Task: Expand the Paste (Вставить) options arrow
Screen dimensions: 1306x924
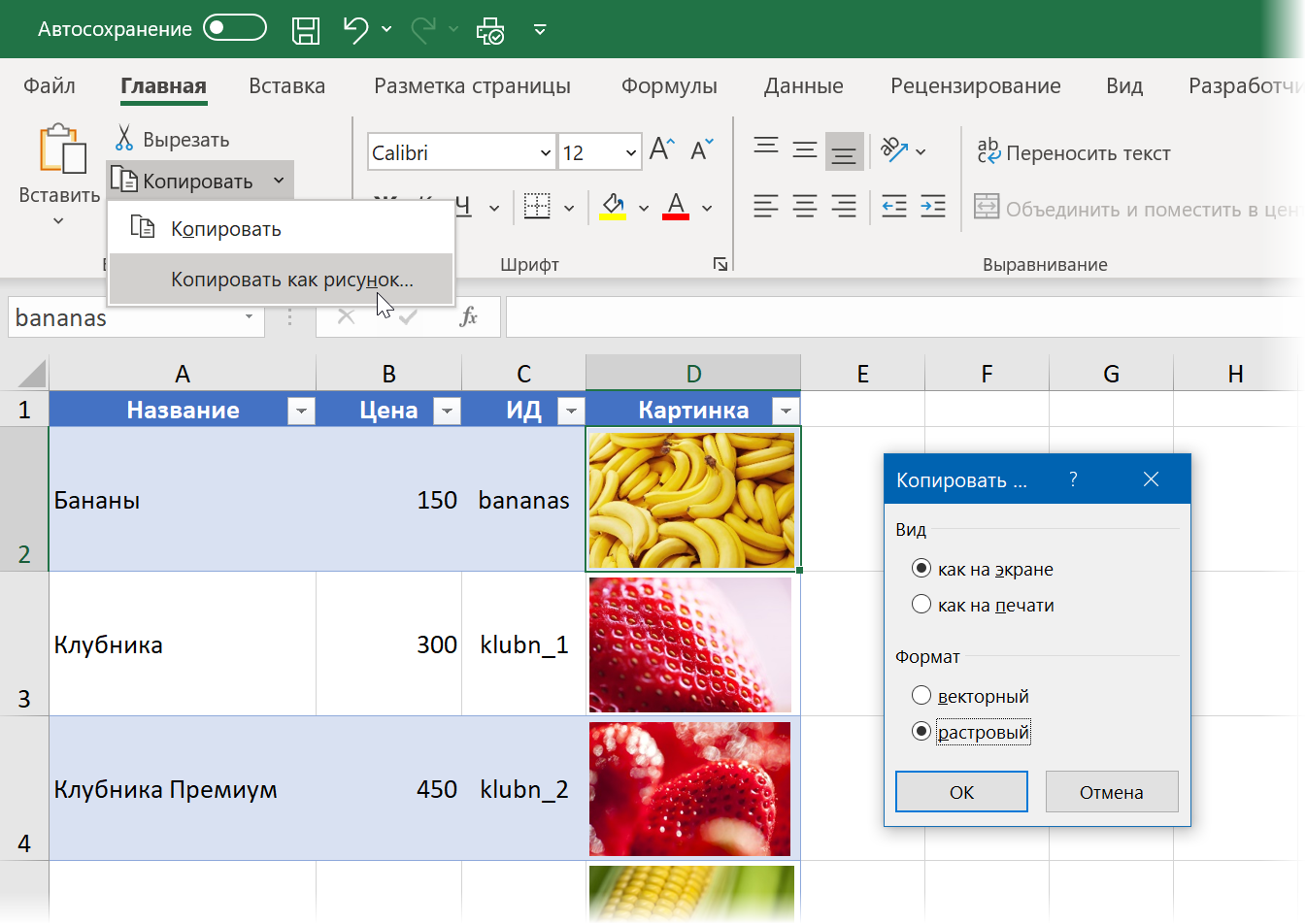Action: (x=58, y=221)
